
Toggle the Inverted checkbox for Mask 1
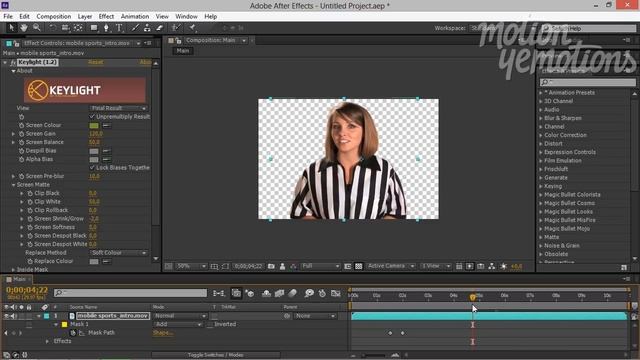pos(210,324)
